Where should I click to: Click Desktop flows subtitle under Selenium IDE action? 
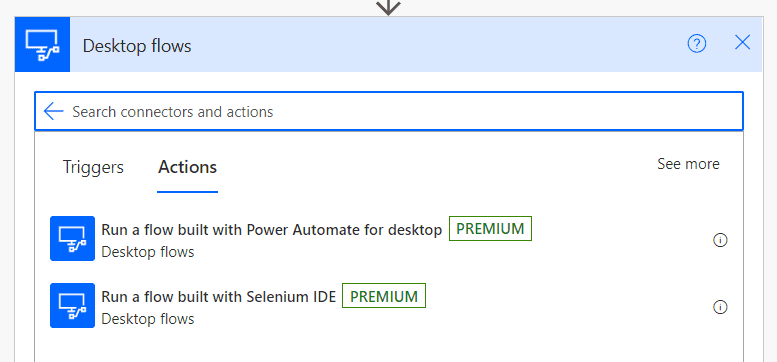[x=148, y=319]
